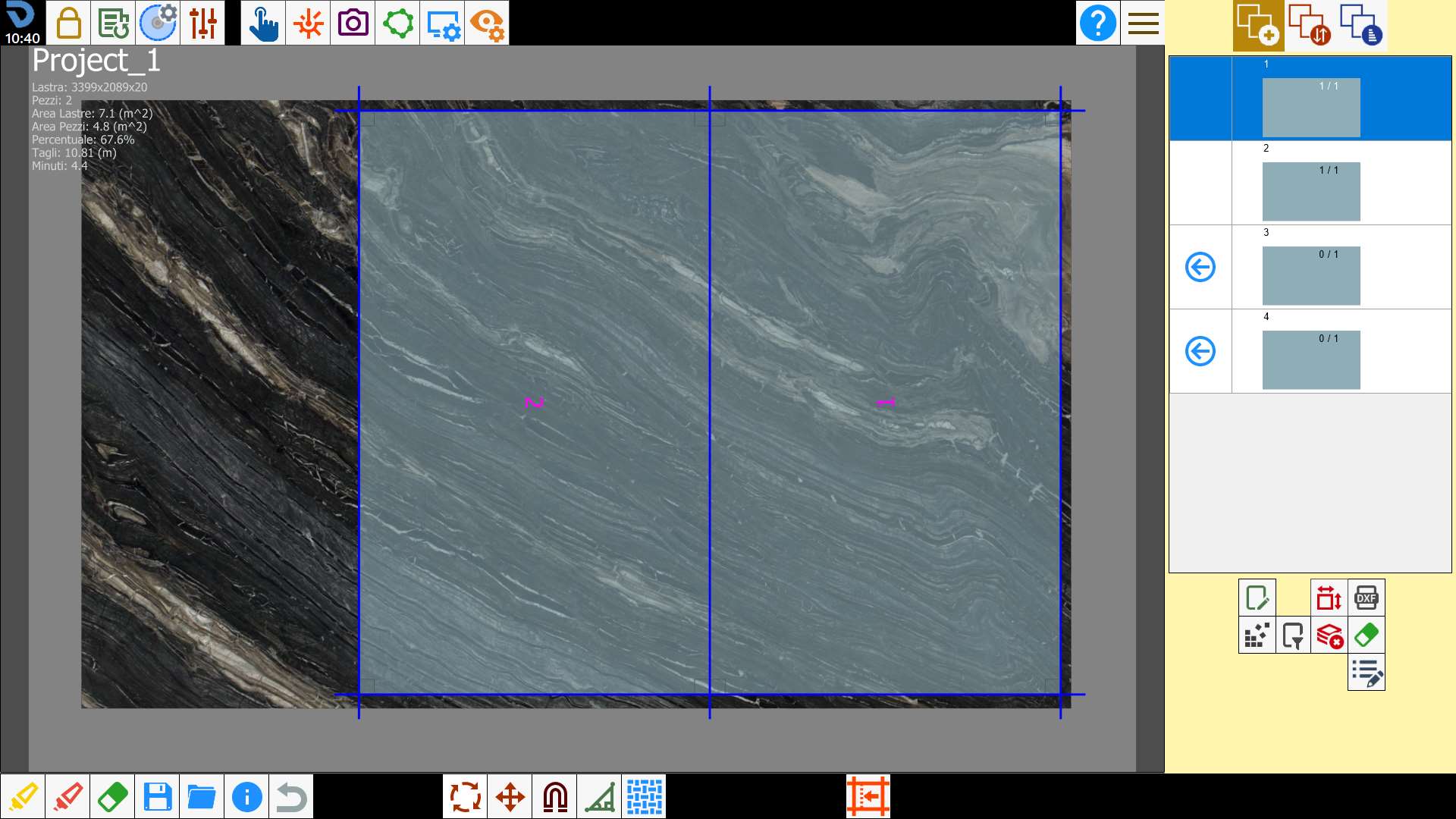
Task: Switch to the blue pieces list tab
Action: pos(1361,26)
